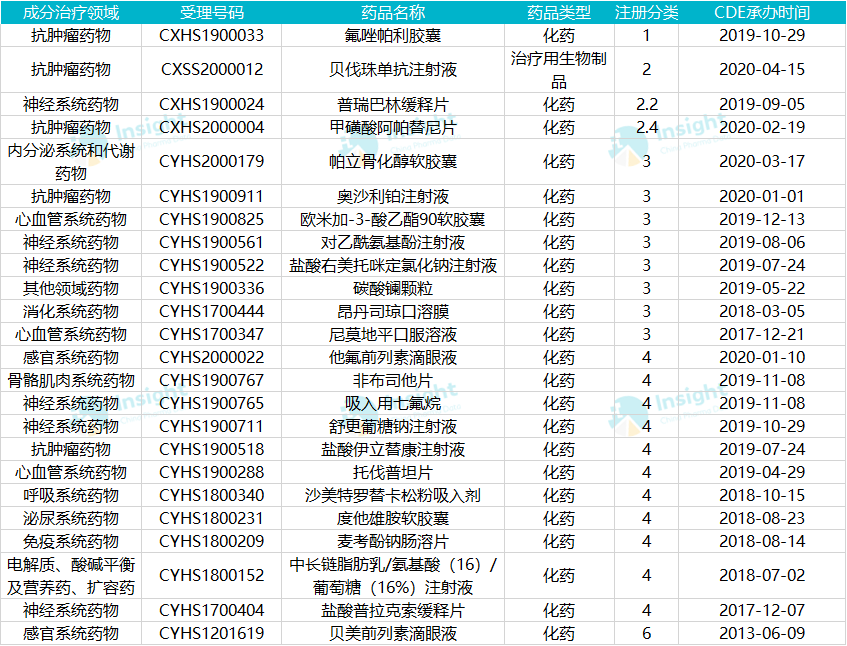Click the 治疗用生物制品 type cell
The height and width of the screenshot is (646, 847).
[x=559, y=70]
